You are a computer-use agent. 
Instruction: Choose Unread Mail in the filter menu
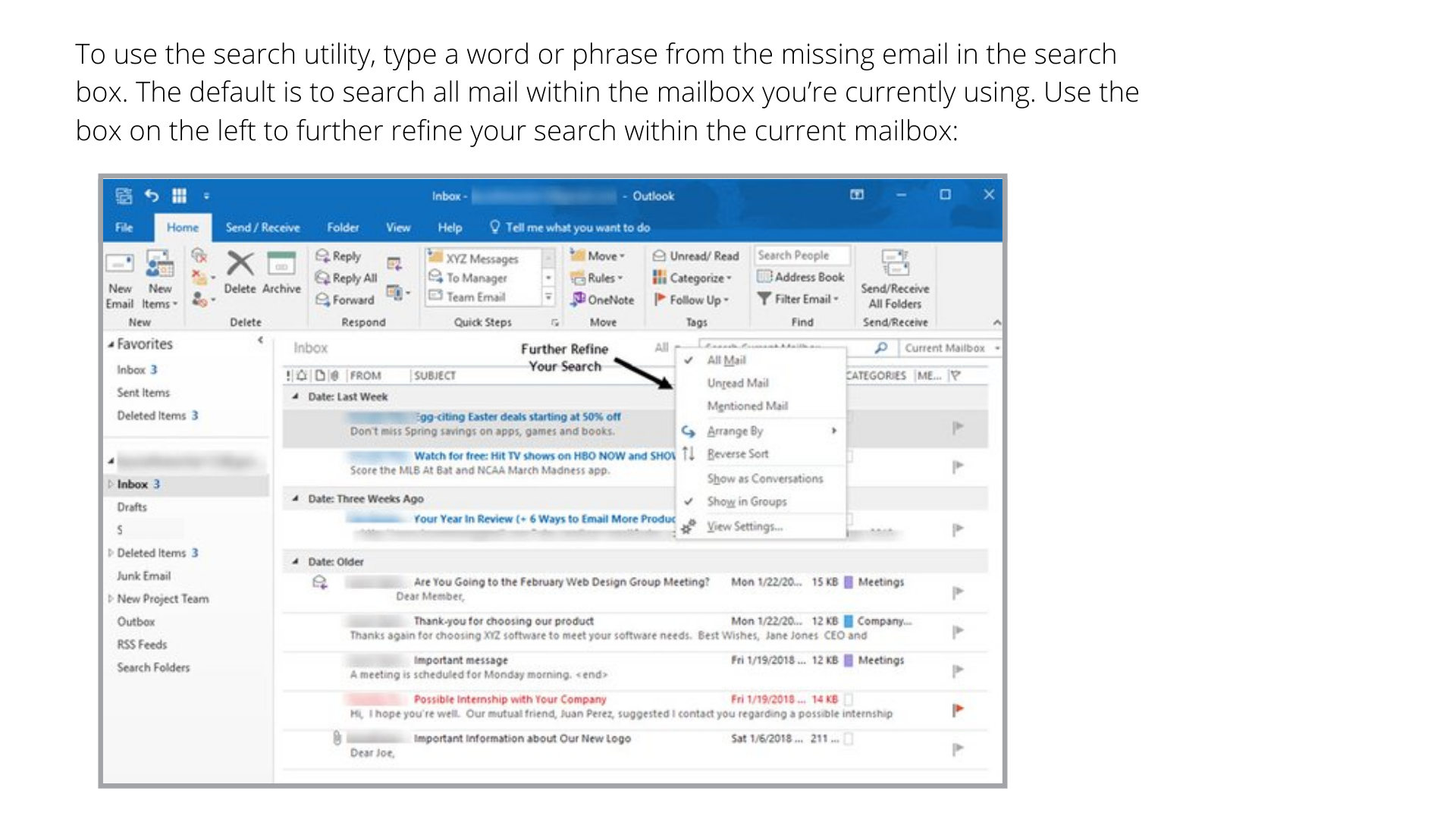[737, 383]
